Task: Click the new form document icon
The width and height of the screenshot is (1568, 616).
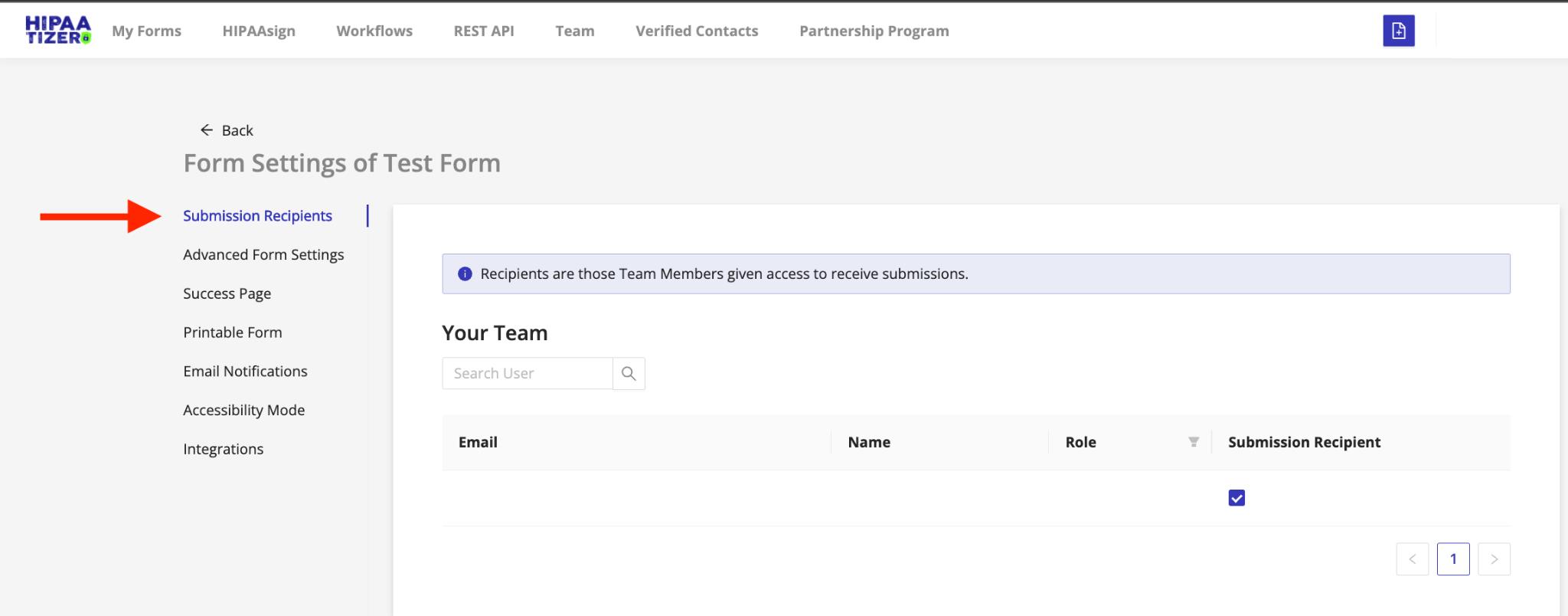Action: [x=1398, y=31]
